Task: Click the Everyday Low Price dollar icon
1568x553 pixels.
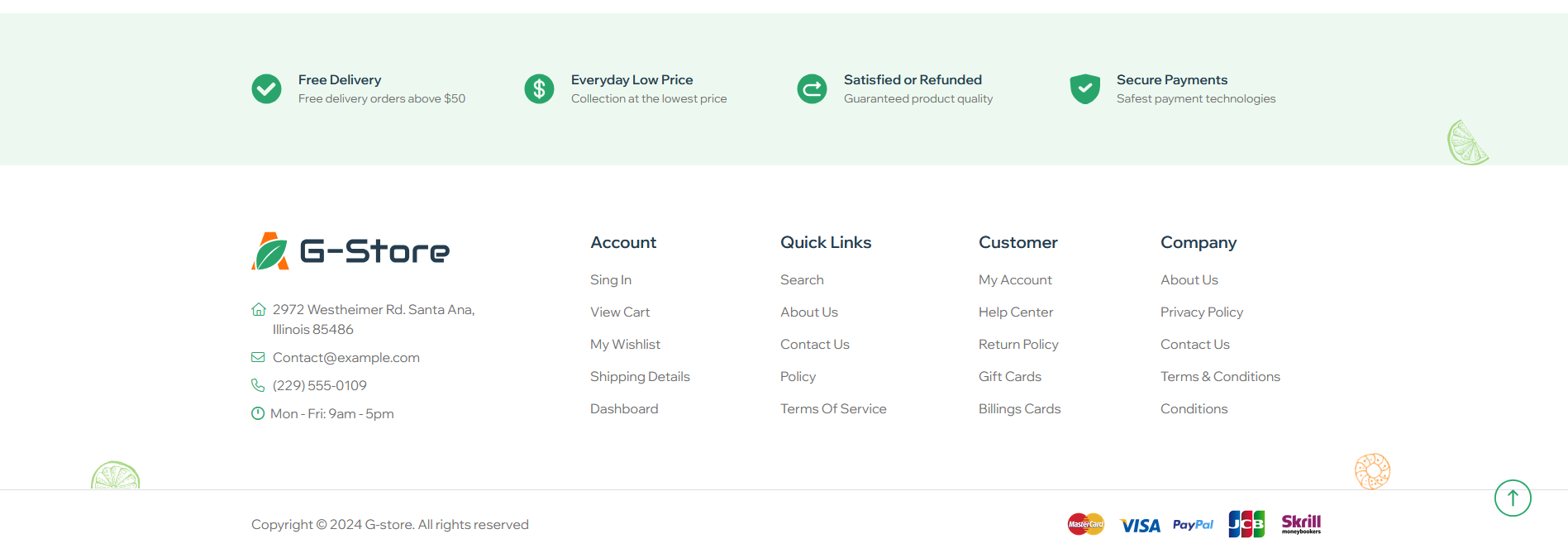Action: (x=539, y=88)
